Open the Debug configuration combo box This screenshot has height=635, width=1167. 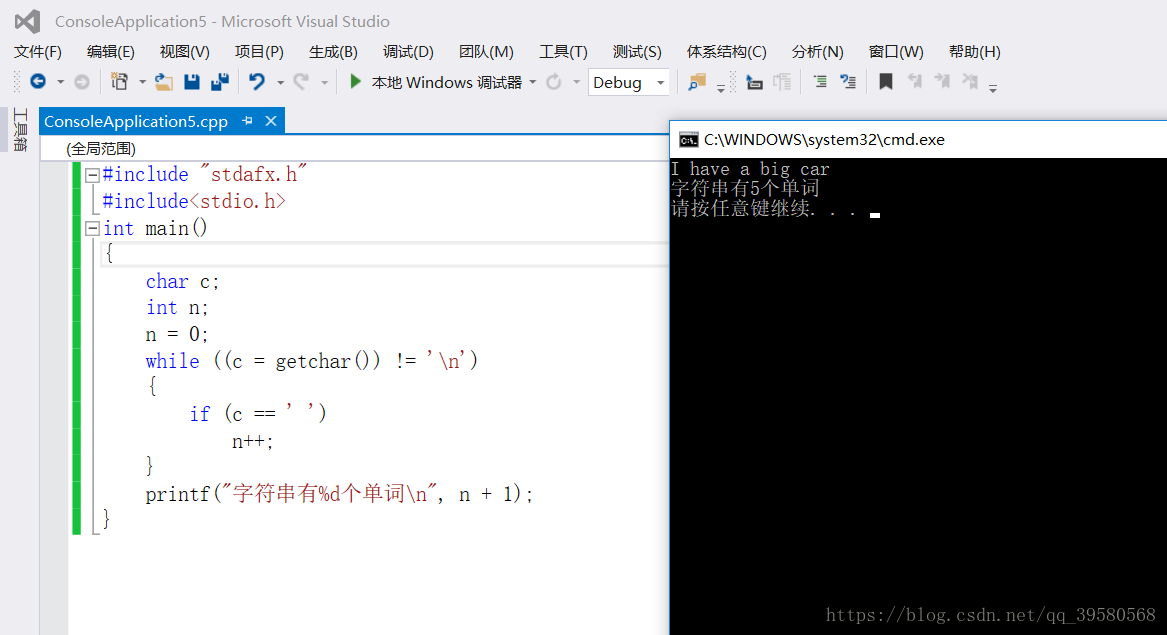point(628,82)
